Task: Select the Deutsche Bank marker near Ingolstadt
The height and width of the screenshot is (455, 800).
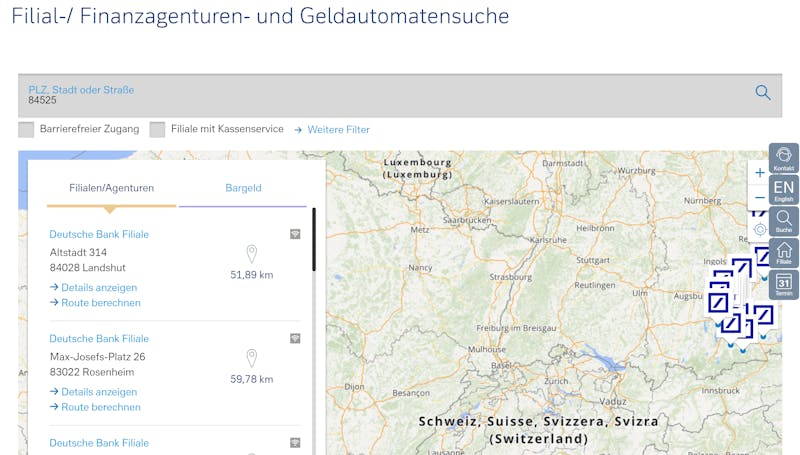Action: 742,267
